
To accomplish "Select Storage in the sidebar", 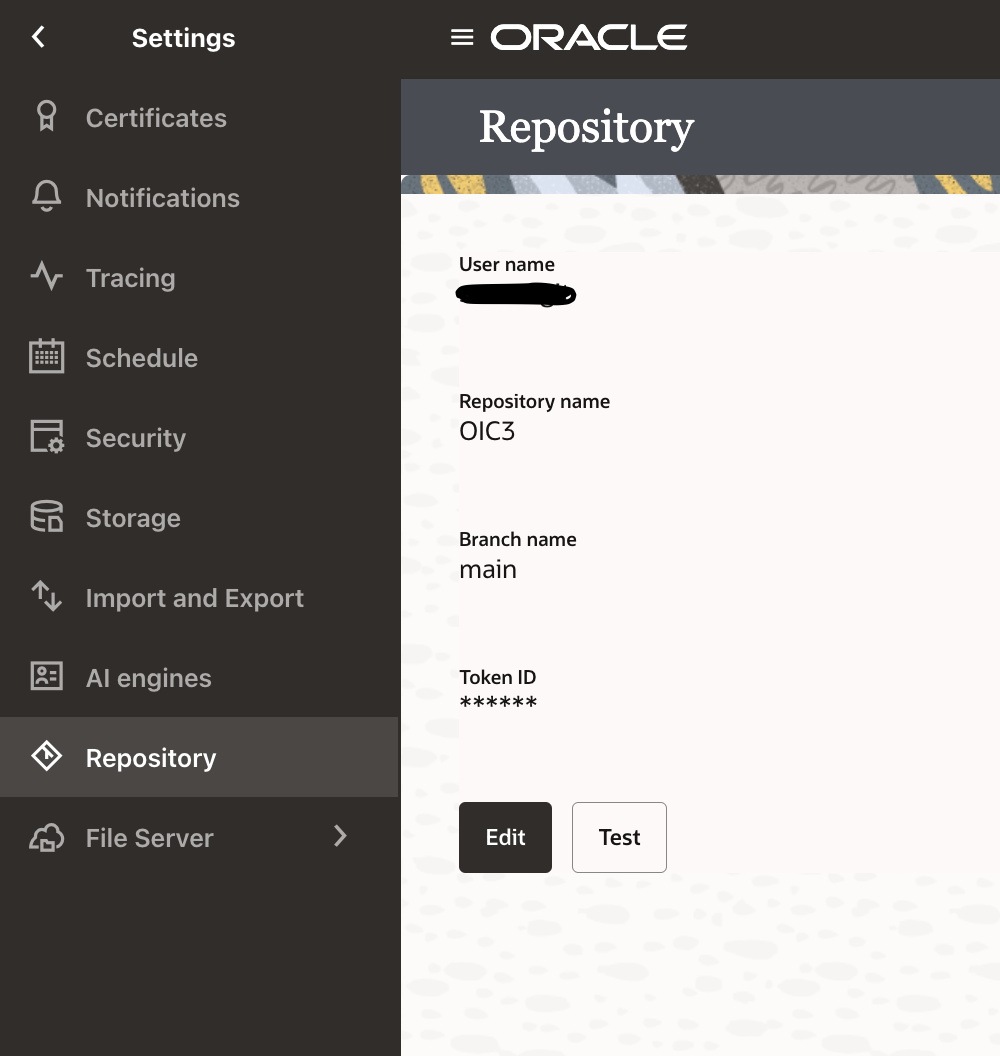I will pyautogui.click(x=199, y=518).
